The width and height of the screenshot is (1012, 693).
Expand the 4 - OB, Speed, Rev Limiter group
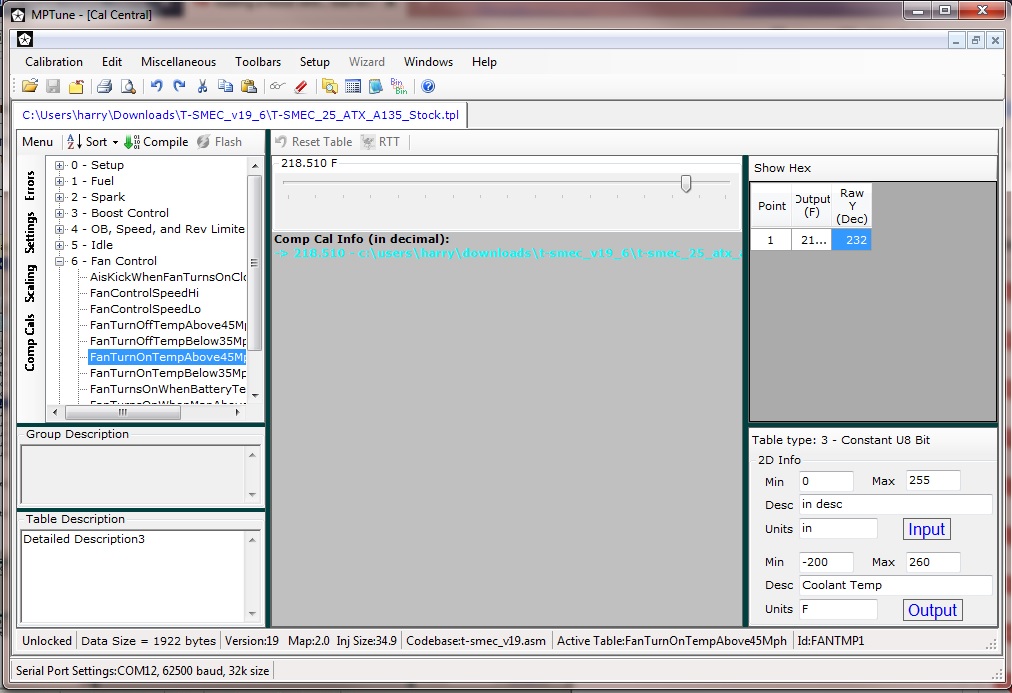pyautogui.click(x=59, y=229)
